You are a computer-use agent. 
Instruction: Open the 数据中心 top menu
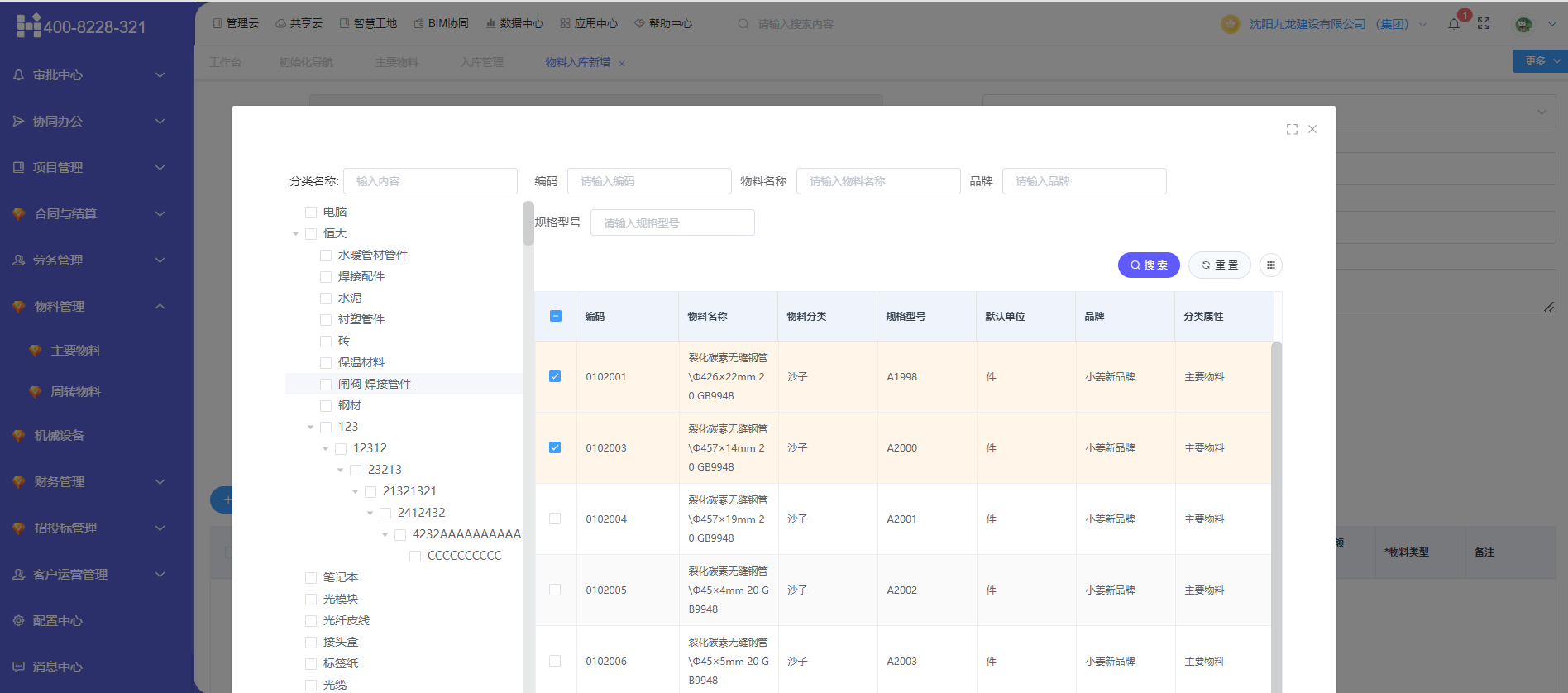[514, 24]
